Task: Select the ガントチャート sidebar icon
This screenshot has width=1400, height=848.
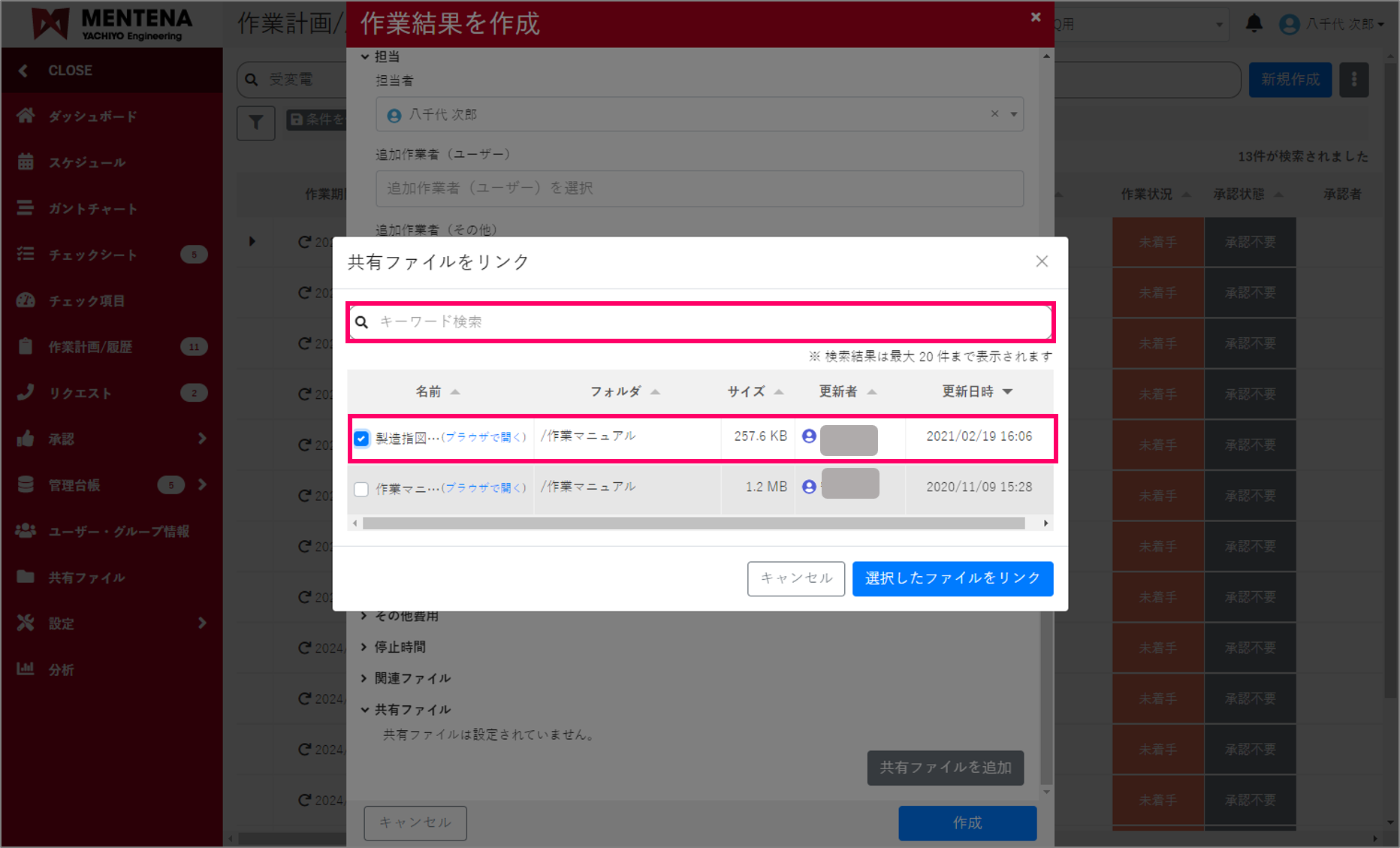Action: (26, 208)
